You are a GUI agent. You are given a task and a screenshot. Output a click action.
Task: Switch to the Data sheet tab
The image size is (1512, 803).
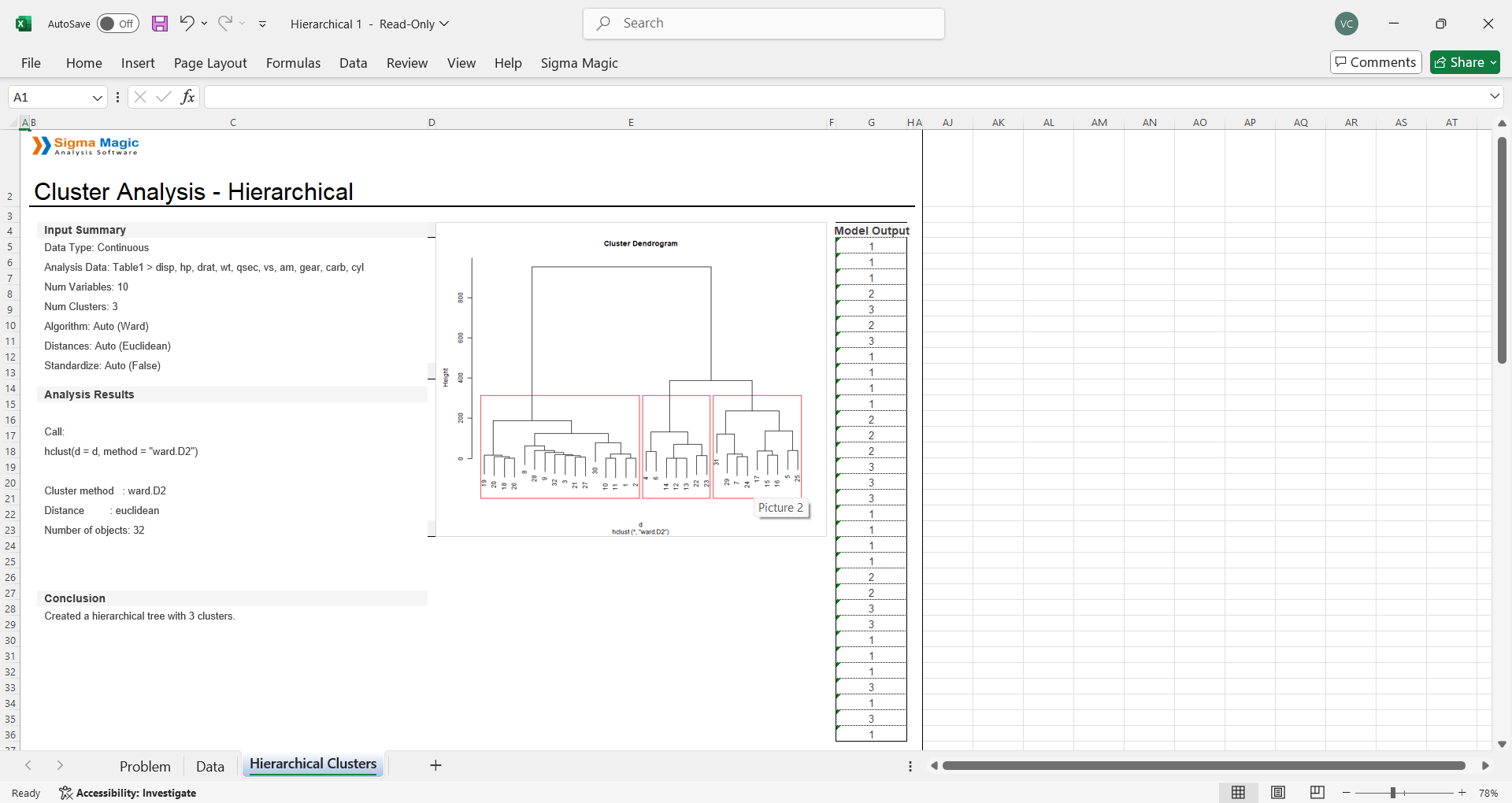209,766
